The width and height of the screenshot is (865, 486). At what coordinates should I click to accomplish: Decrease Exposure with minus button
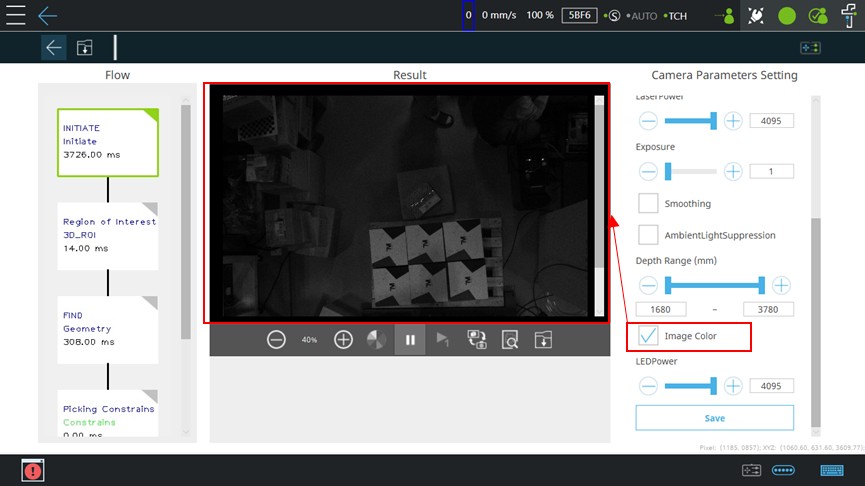tap(648, 172)
